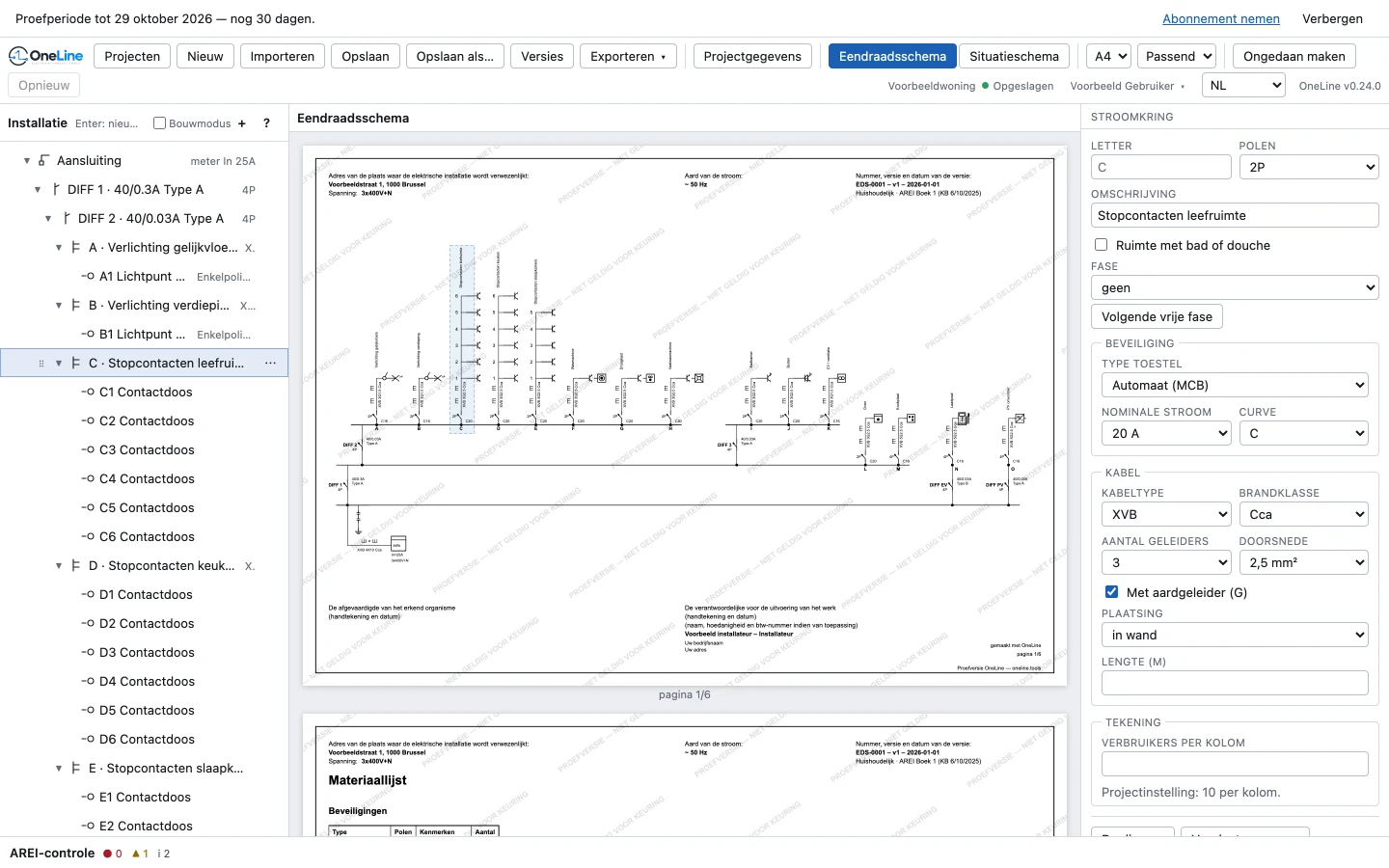Open the Curve dropdown
Image resolution: width=1389 pixels, height=868 pixels.
(x=1304, y=433)
